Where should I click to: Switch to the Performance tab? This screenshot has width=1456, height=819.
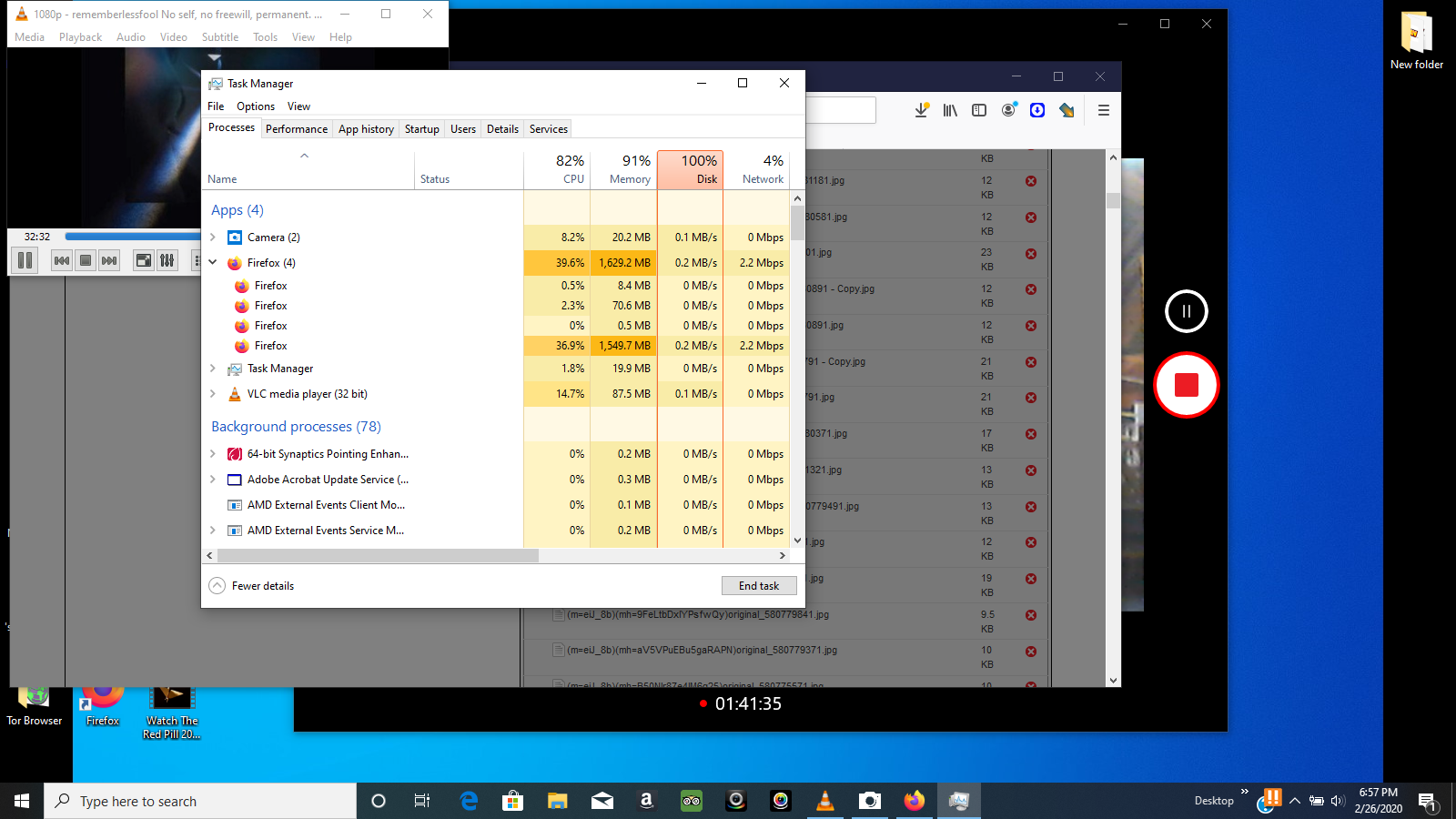point(297,129)
